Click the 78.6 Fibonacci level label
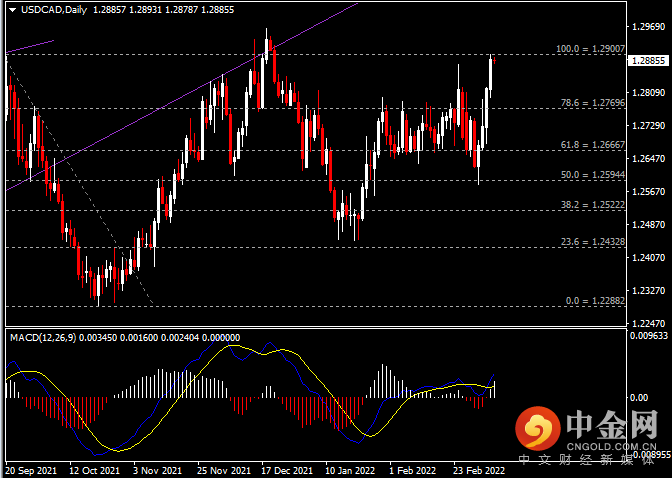 point(590,102)
